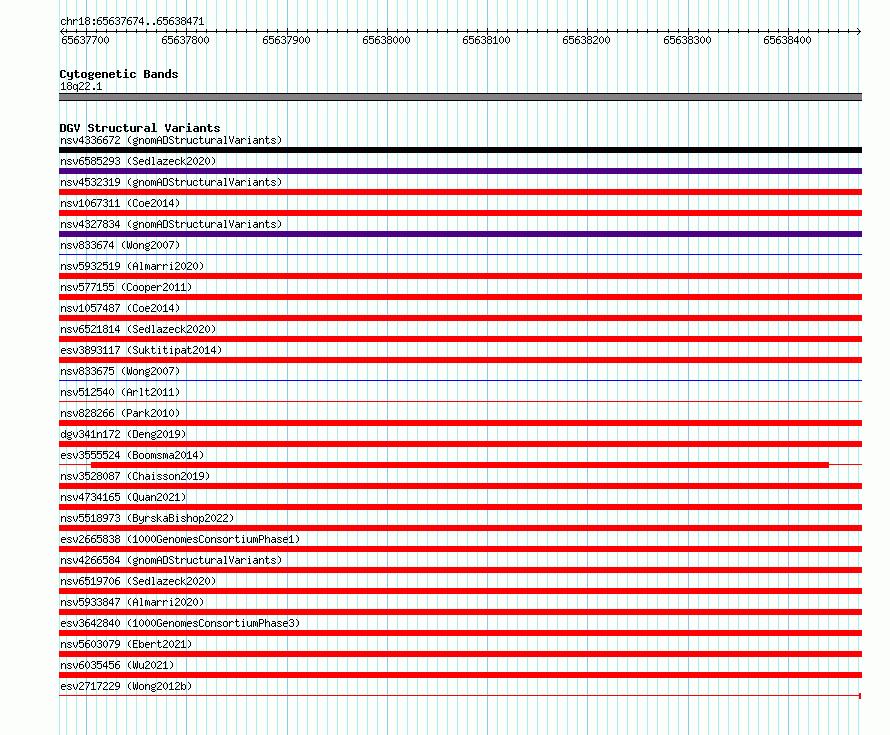Select variant nsv6521814 (Sedlazeck2020)
The image size is (890, 735).
point(138,329)
